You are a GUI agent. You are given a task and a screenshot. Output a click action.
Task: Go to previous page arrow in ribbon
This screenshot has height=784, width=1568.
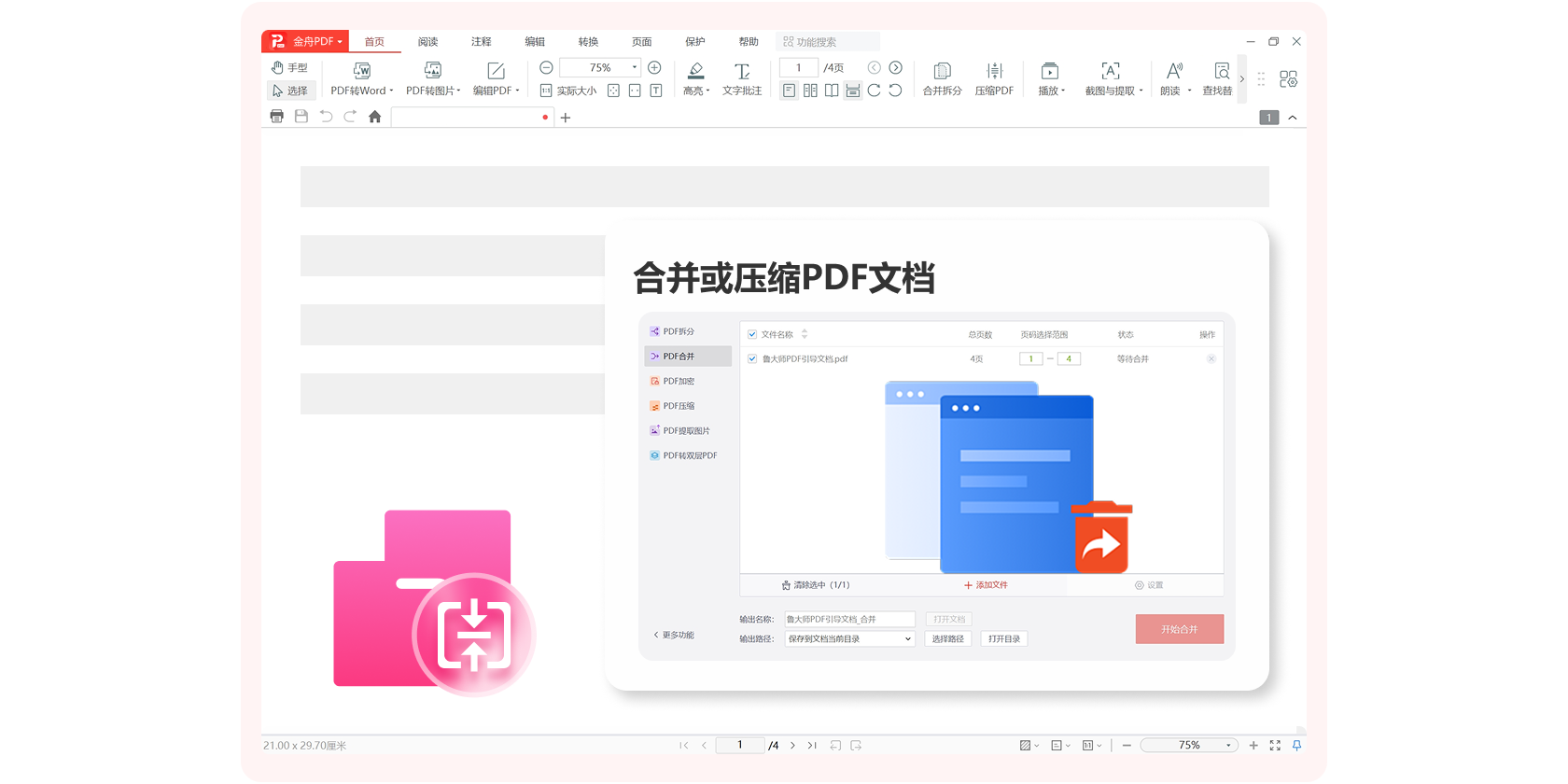874,67
